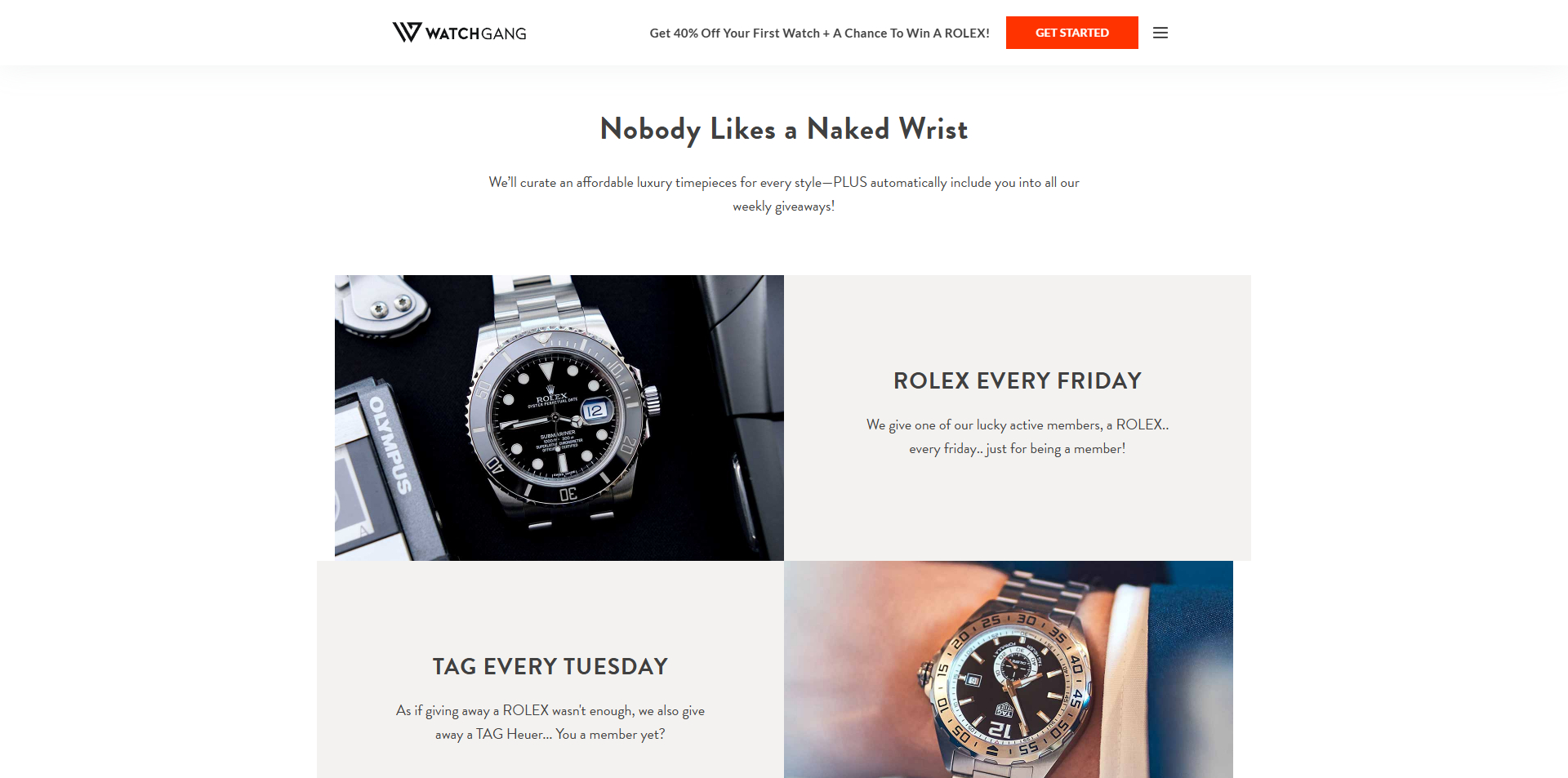Click the weekly giveaways description paragraph
This screenshot has height=778, width=1568.
coord(784,194)
